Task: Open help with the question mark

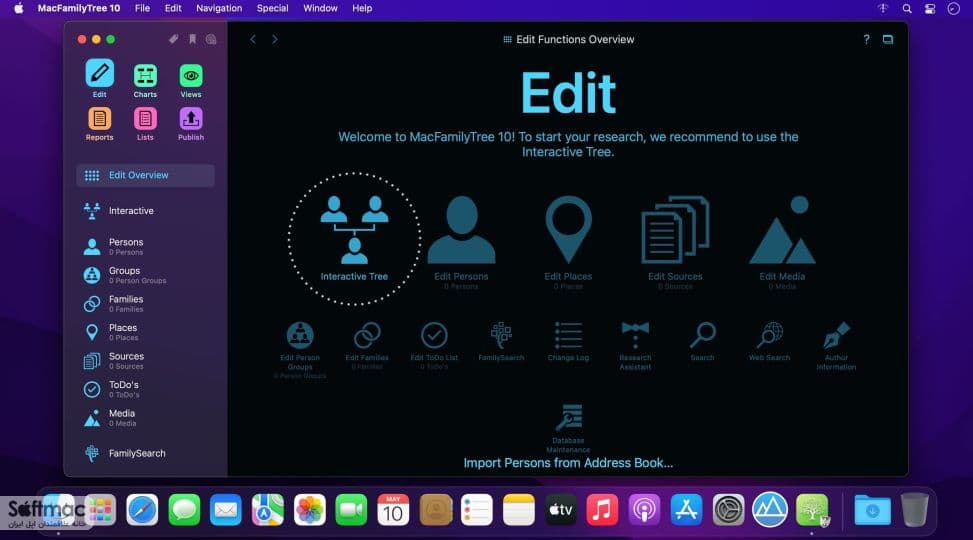Action: coord(866,39)
